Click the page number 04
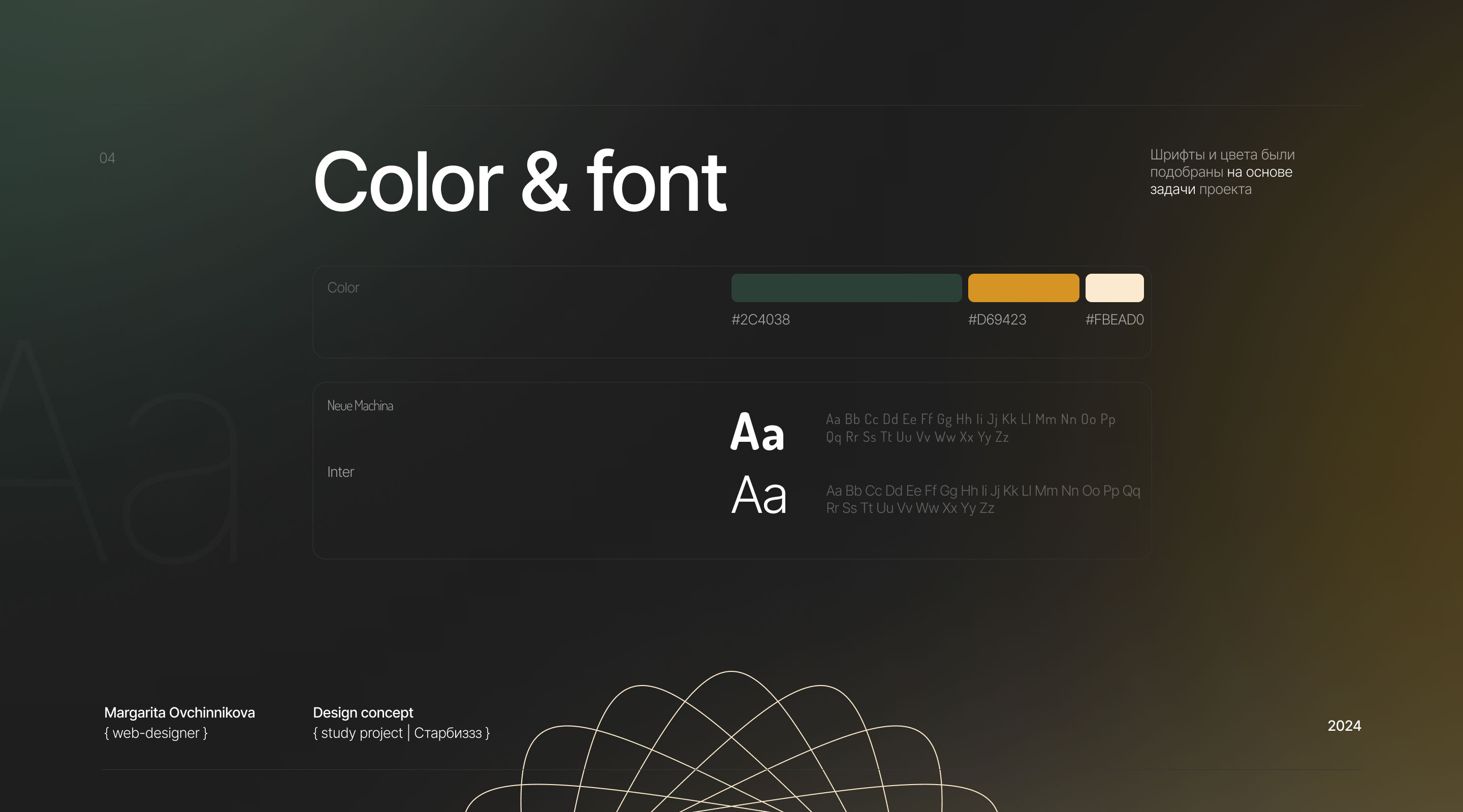Image resolution: width=1463 pixels, height=812 pixels. click(x=107, y=158)
